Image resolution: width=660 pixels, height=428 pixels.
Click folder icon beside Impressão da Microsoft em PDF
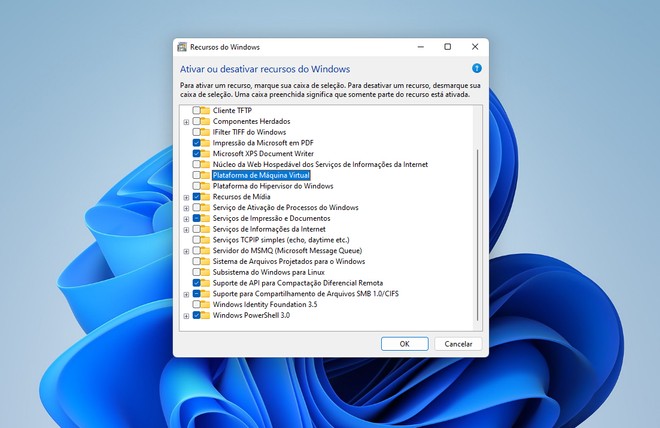205,143
